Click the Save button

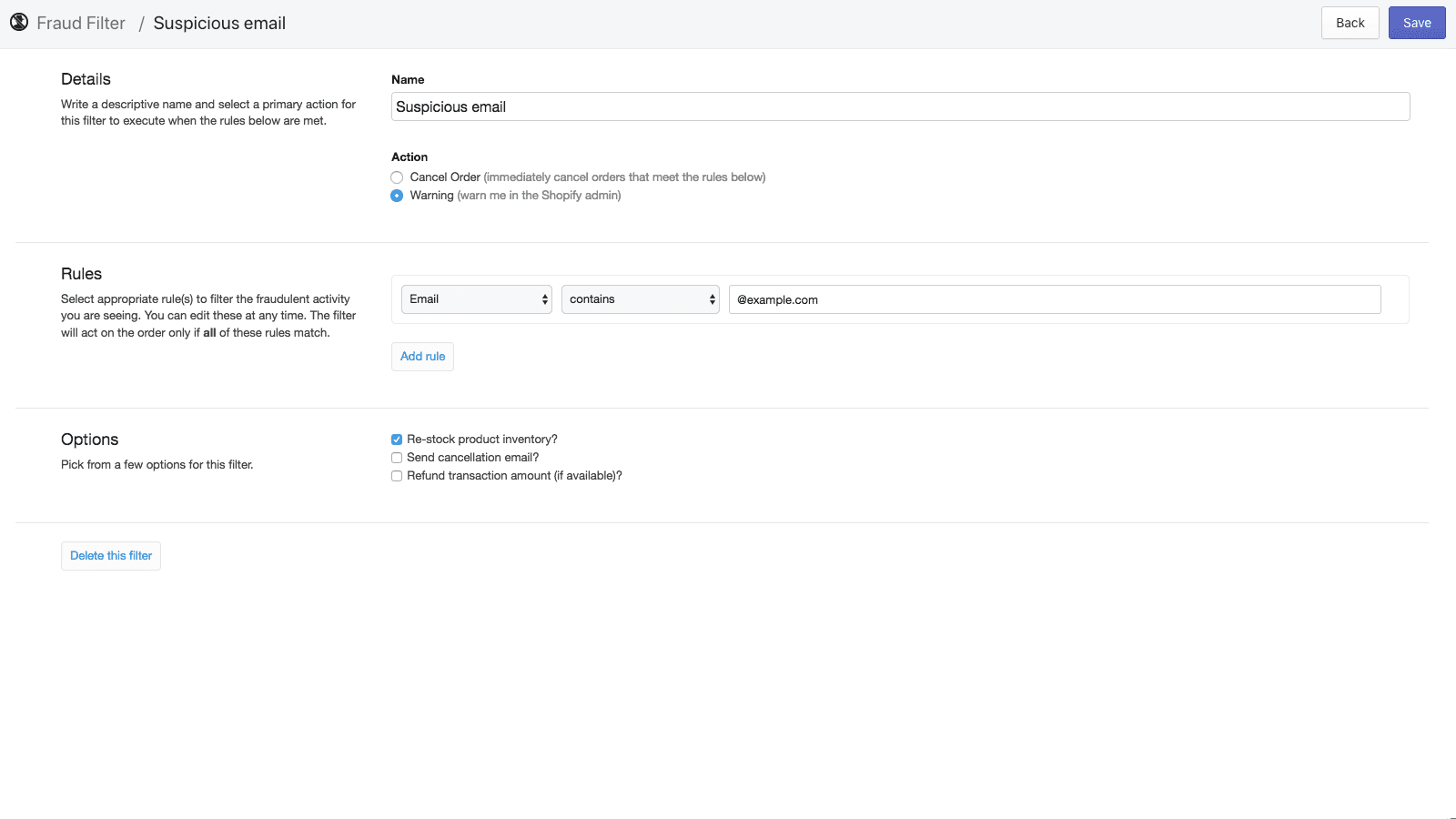(x=1416, y=22)
